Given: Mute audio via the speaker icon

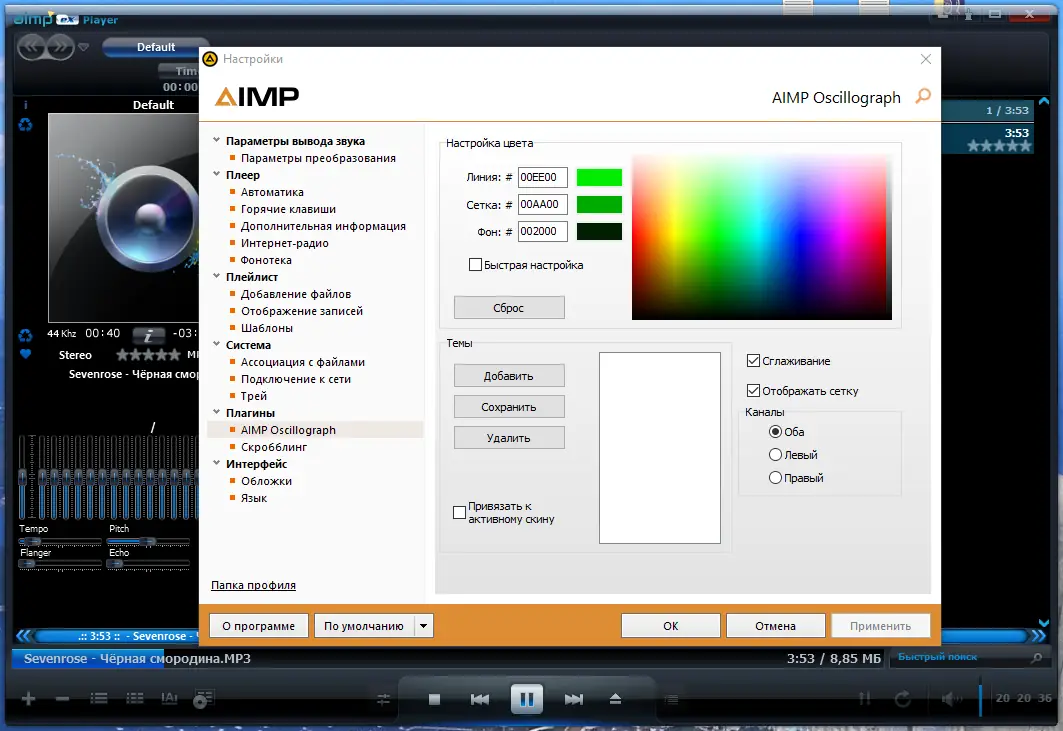Looking at the screenshot, I should (951, 698).
